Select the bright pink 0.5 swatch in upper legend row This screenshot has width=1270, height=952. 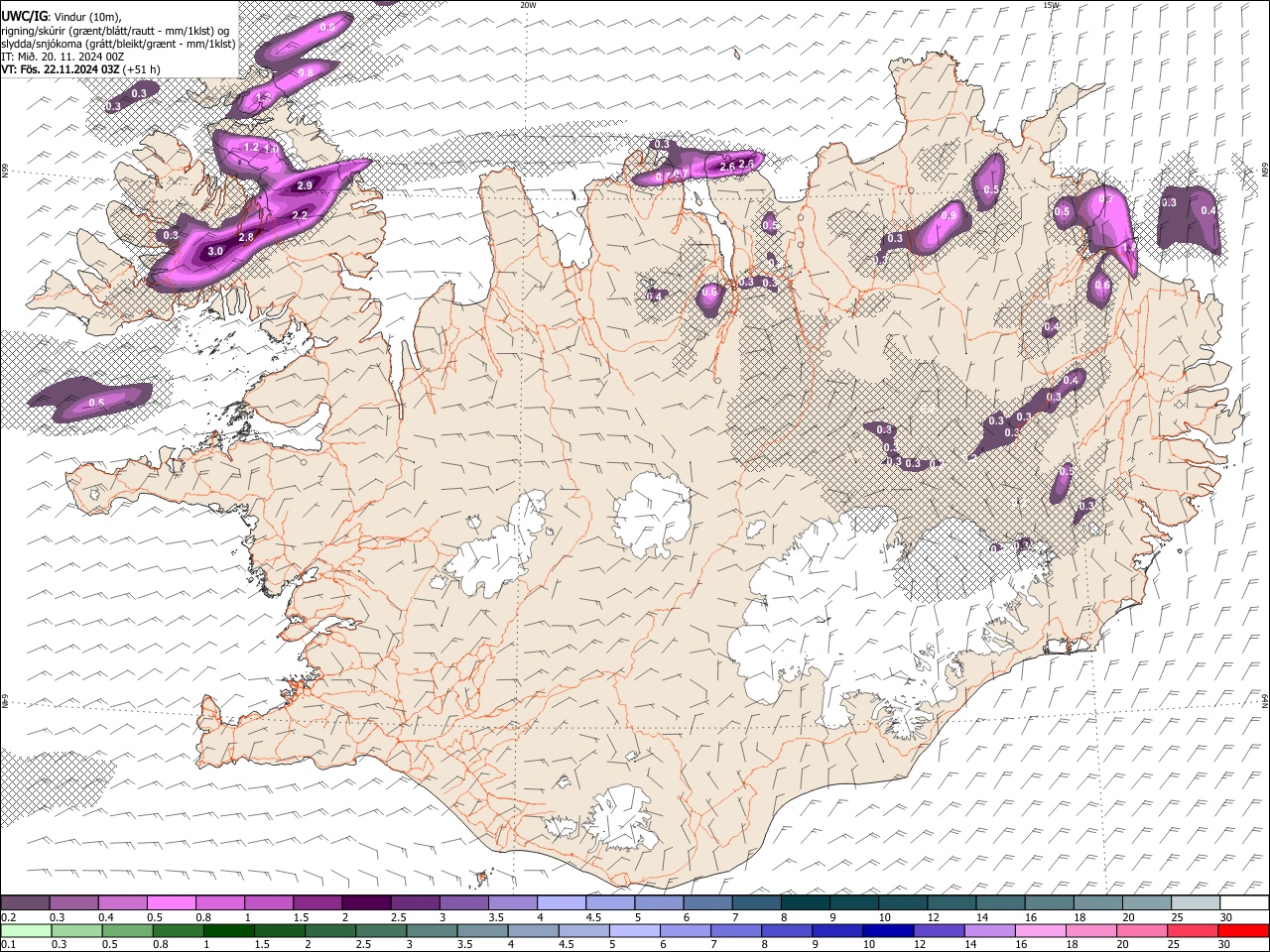click(x=171, y=902)
